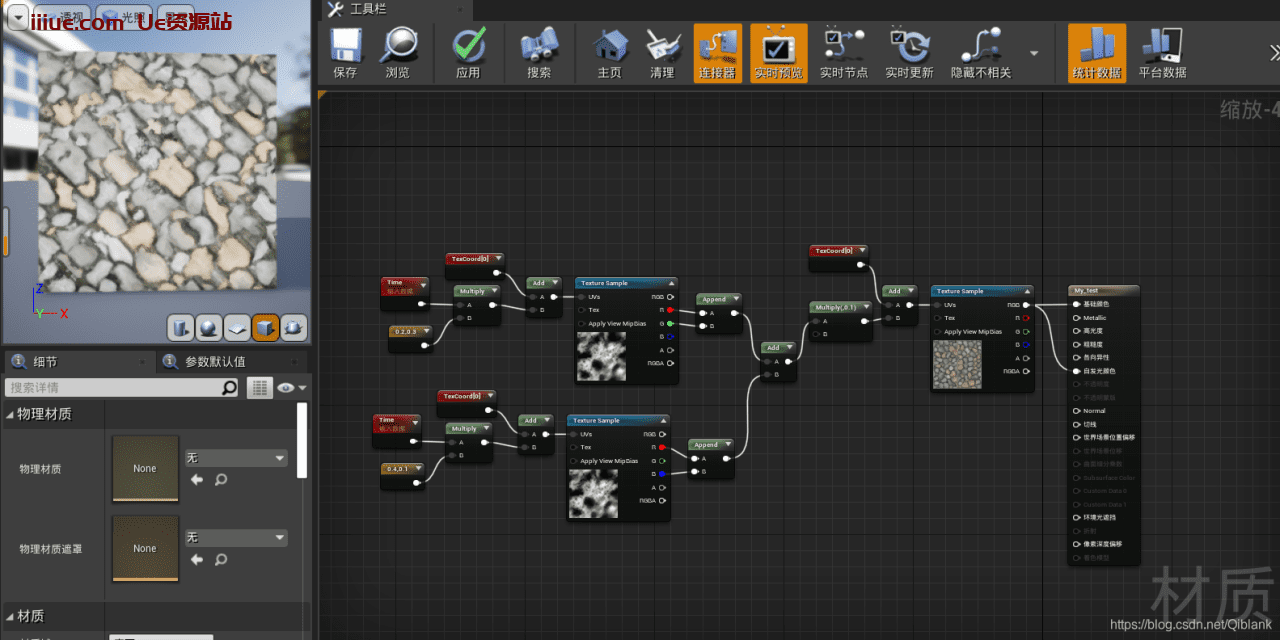Click the Save (保存) toolbar icon
The height and width of the screenshot is (640, 1280).
345,52
